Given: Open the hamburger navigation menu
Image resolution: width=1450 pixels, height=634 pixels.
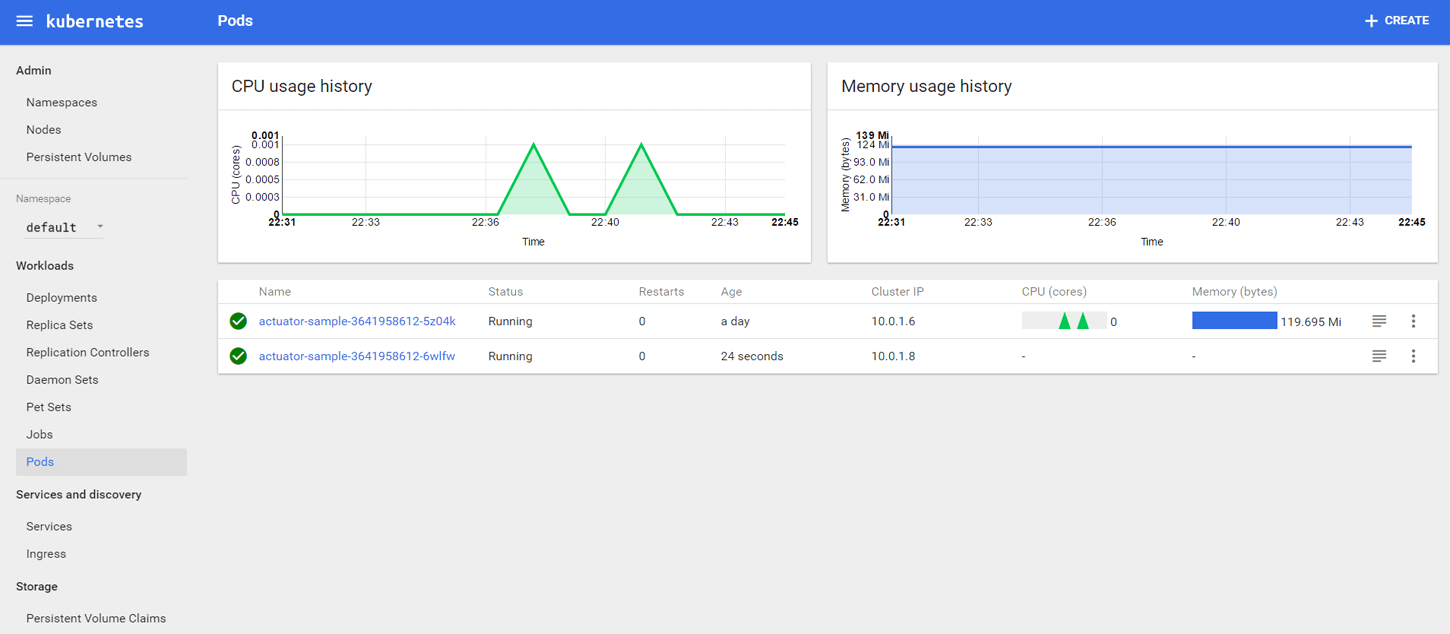Looking at the screenshot, I should 24,21.
